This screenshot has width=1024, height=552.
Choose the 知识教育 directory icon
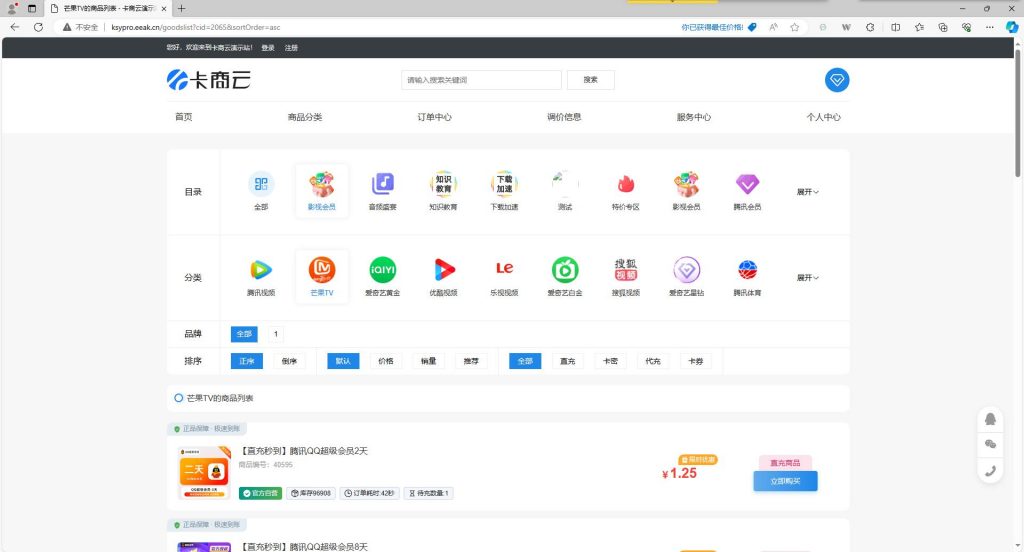443,184
